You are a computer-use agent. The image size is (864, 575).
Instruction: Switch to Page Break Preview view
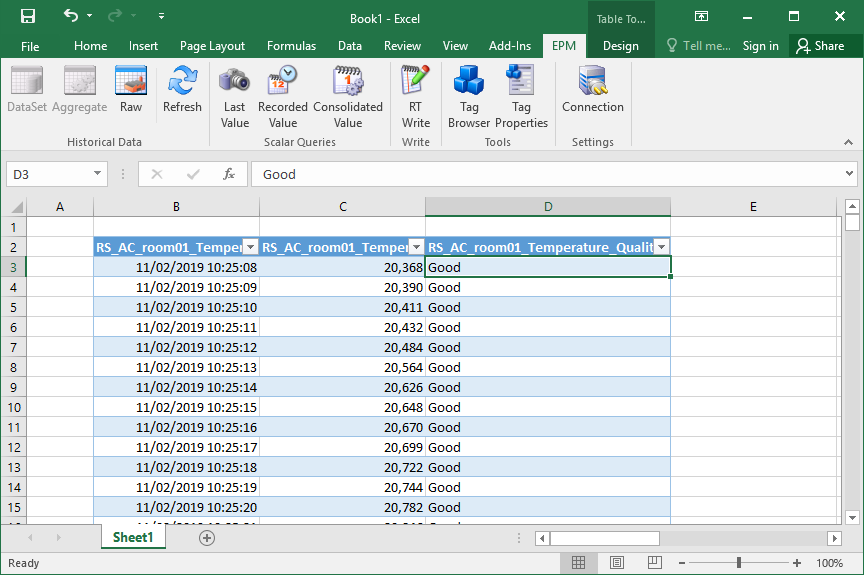click(x=654, y=563)
